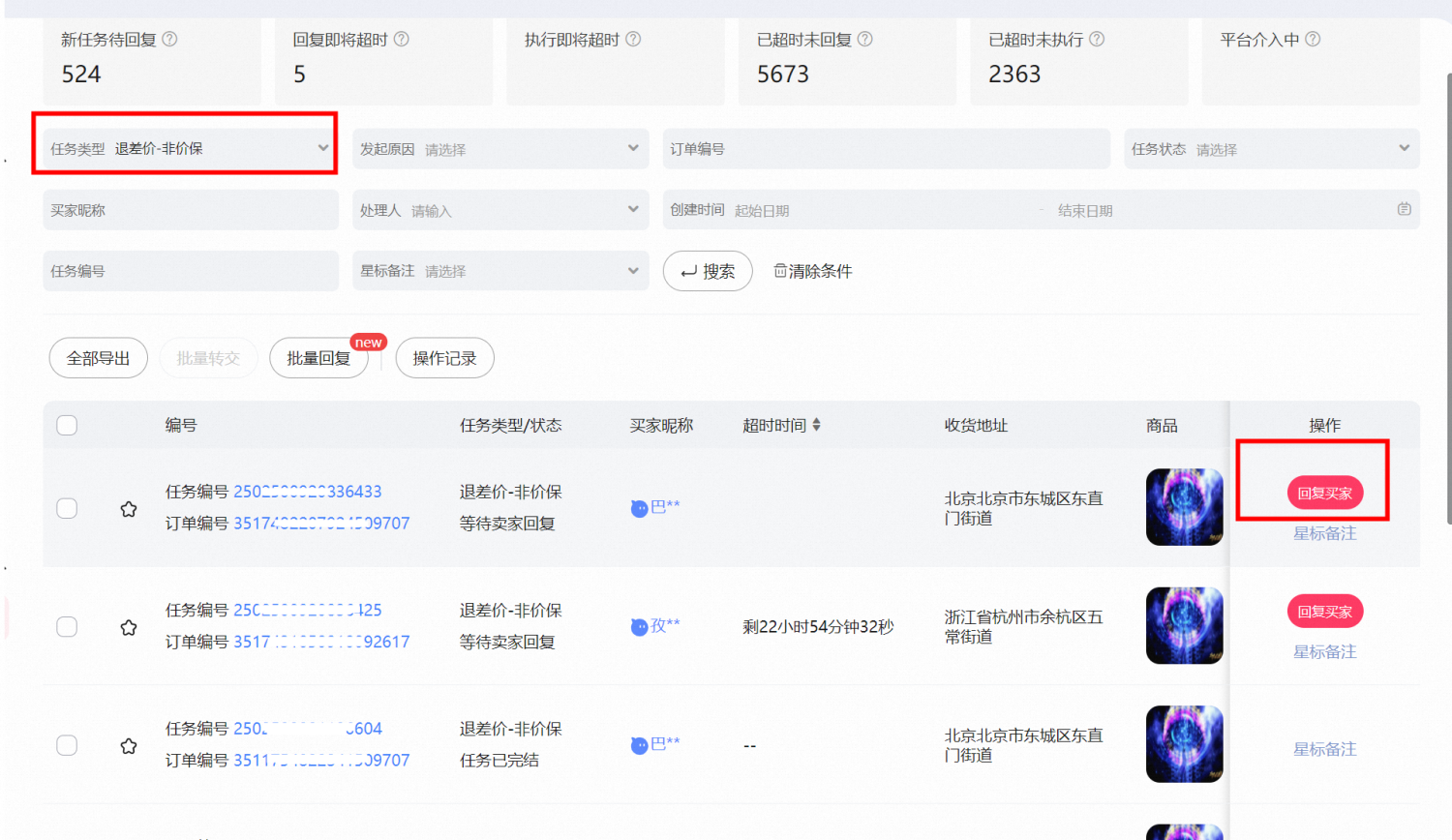Screen dimensions: 1452x840
Task: Click help icon next to 回复即将超时
Action: click(401, 40)
